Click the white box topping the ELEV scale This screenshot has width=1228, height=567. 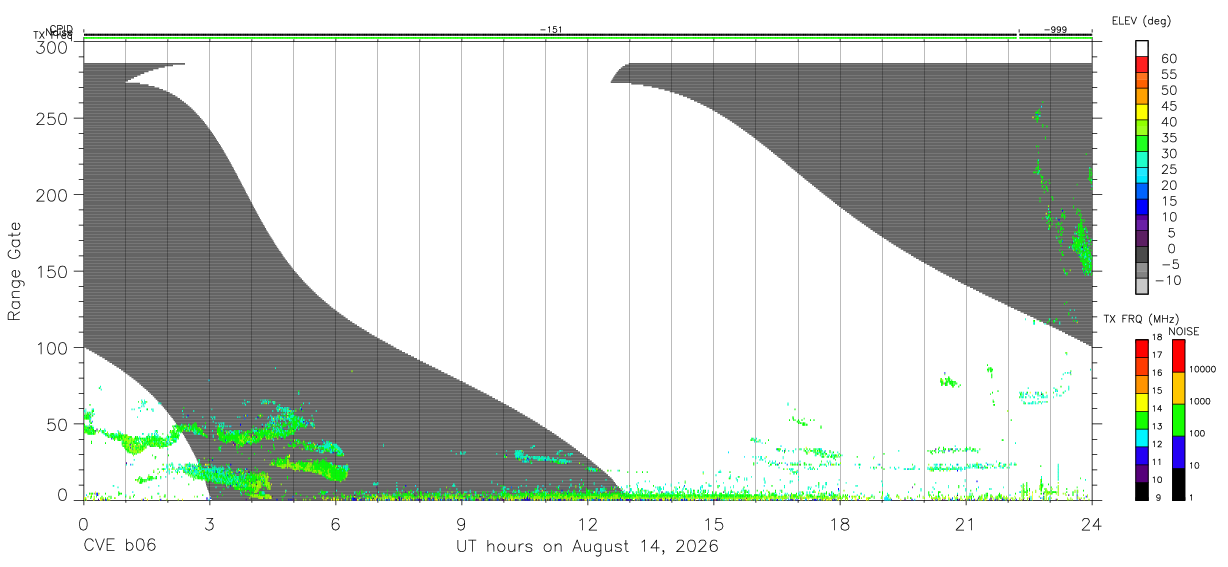(1142, 48)
